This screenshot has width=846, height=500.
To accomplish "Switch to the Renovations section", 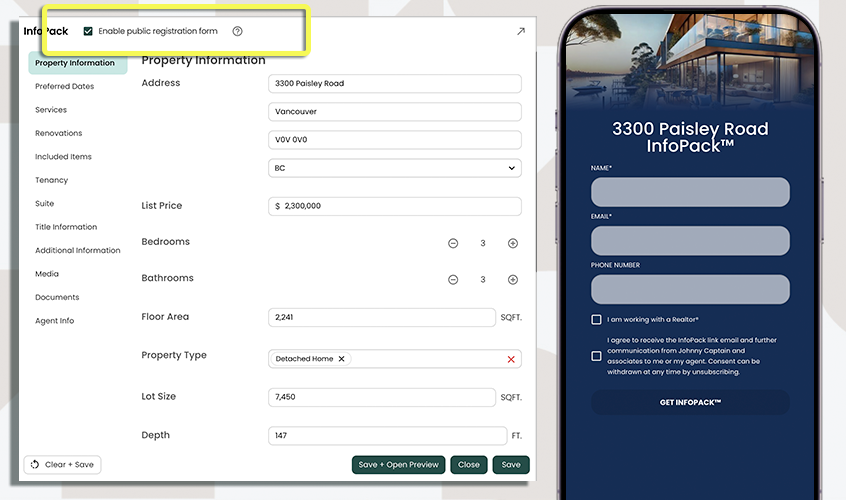I will (58, 133).
